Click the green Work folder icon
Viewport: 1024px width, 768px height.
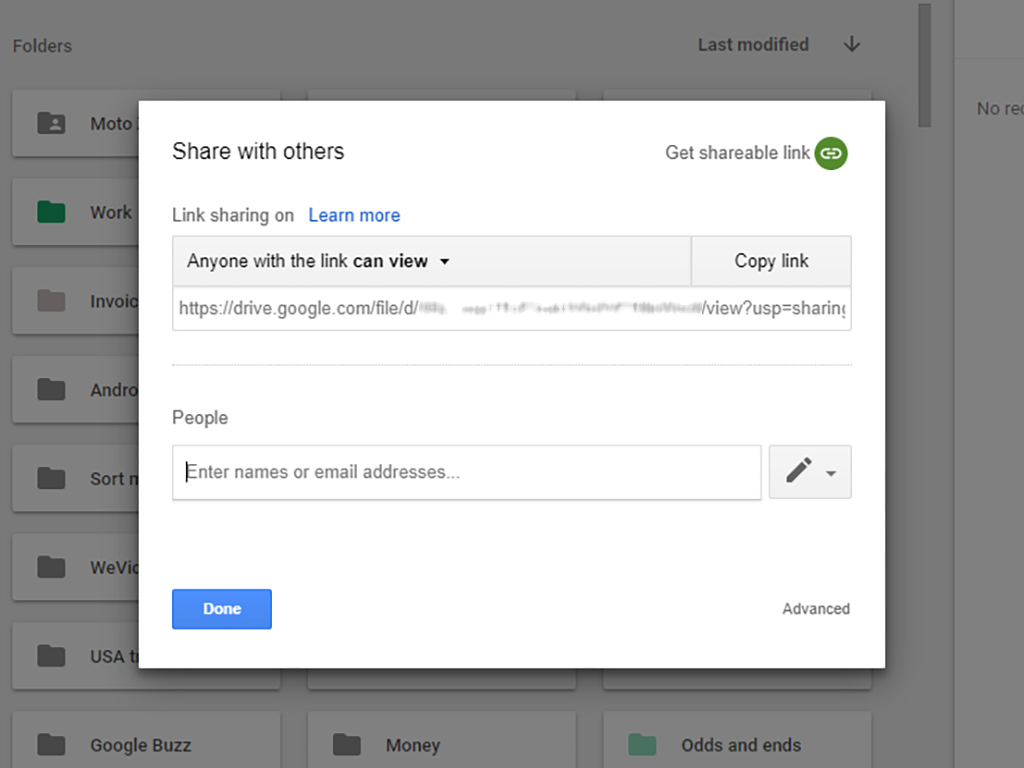click(x=51, y=212)
